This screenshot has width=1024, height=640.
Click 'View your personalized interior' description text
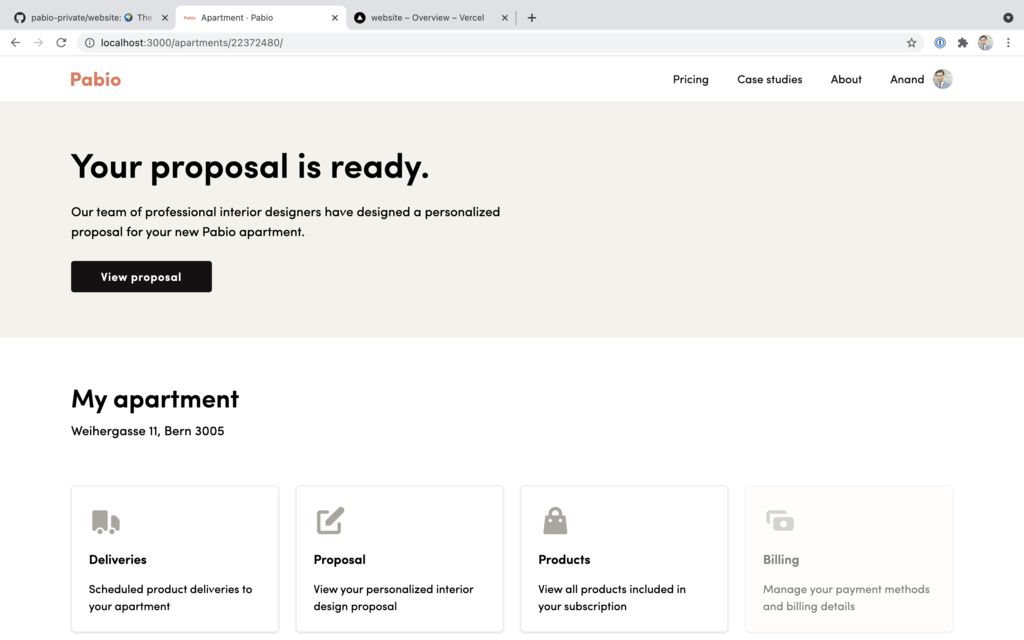point(393,598)
